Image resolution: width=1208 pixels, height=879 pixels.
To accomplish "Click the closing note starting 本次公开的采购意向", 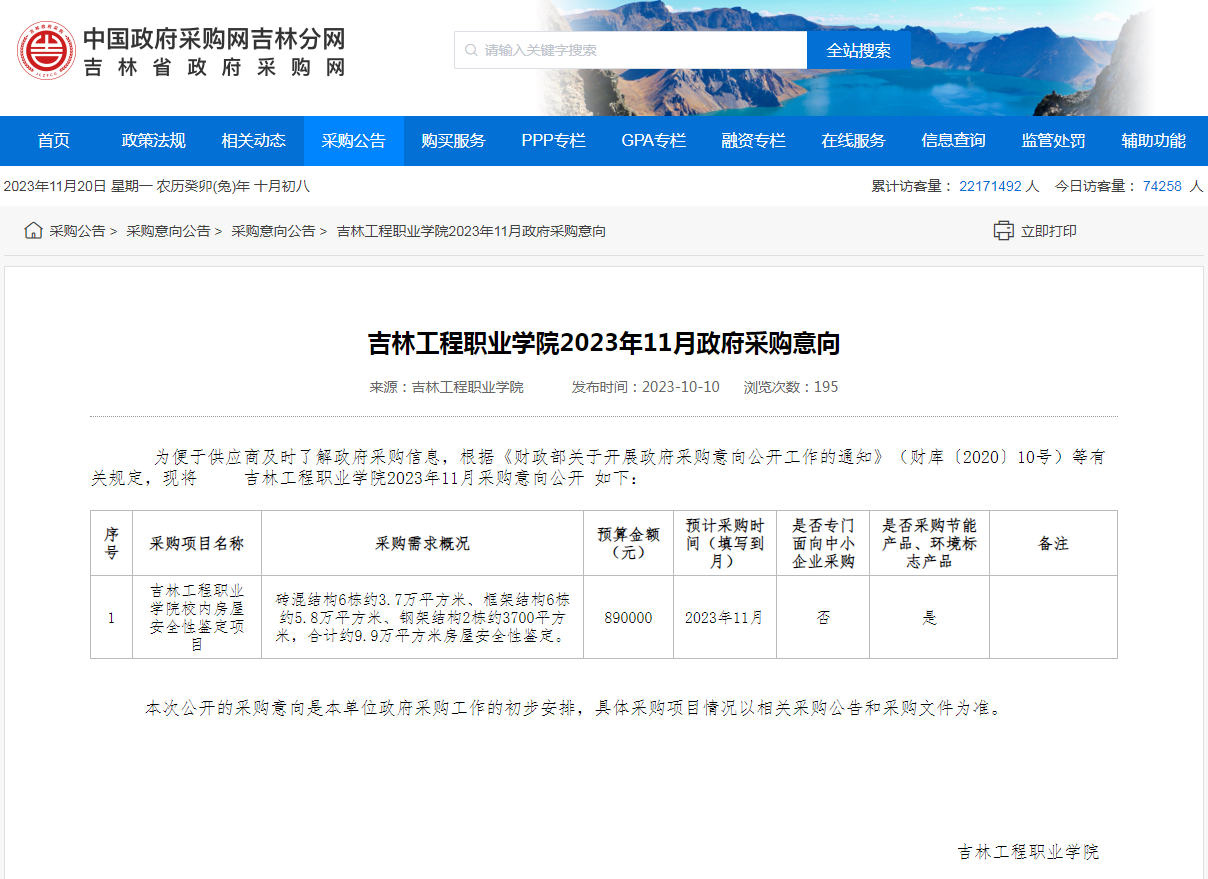I will pos(574,708).
